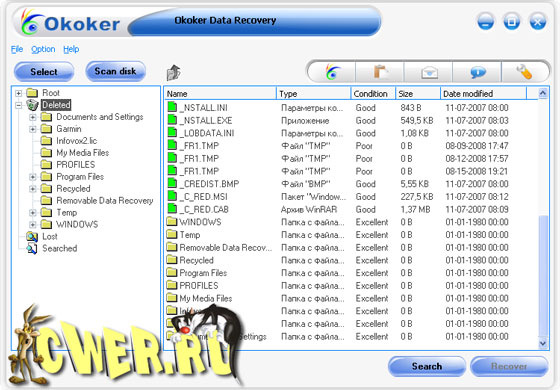Click the file list vertical scrollbar thumb
This screenshot has width=560, height=390.
543,275
